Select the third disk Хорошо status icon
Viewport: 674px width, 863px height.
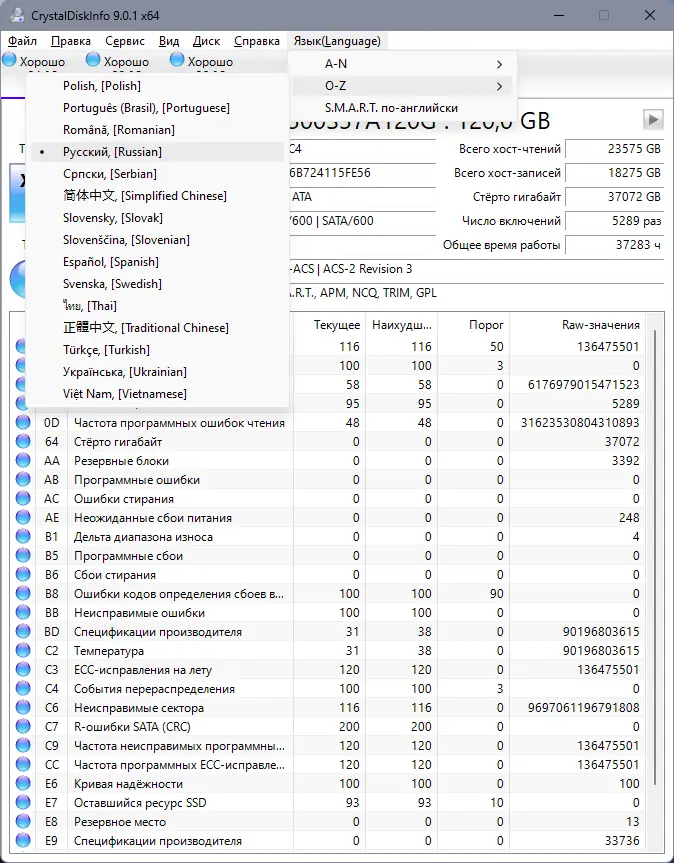coord(177,59)
